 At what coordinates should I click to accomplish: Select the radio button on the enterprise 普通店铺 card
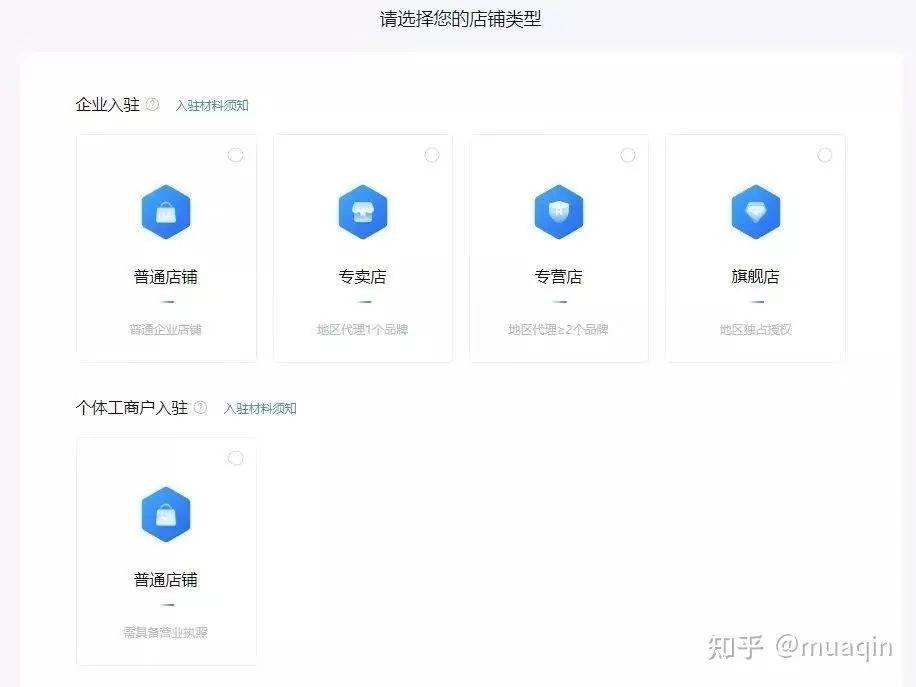tap(235, 155)
